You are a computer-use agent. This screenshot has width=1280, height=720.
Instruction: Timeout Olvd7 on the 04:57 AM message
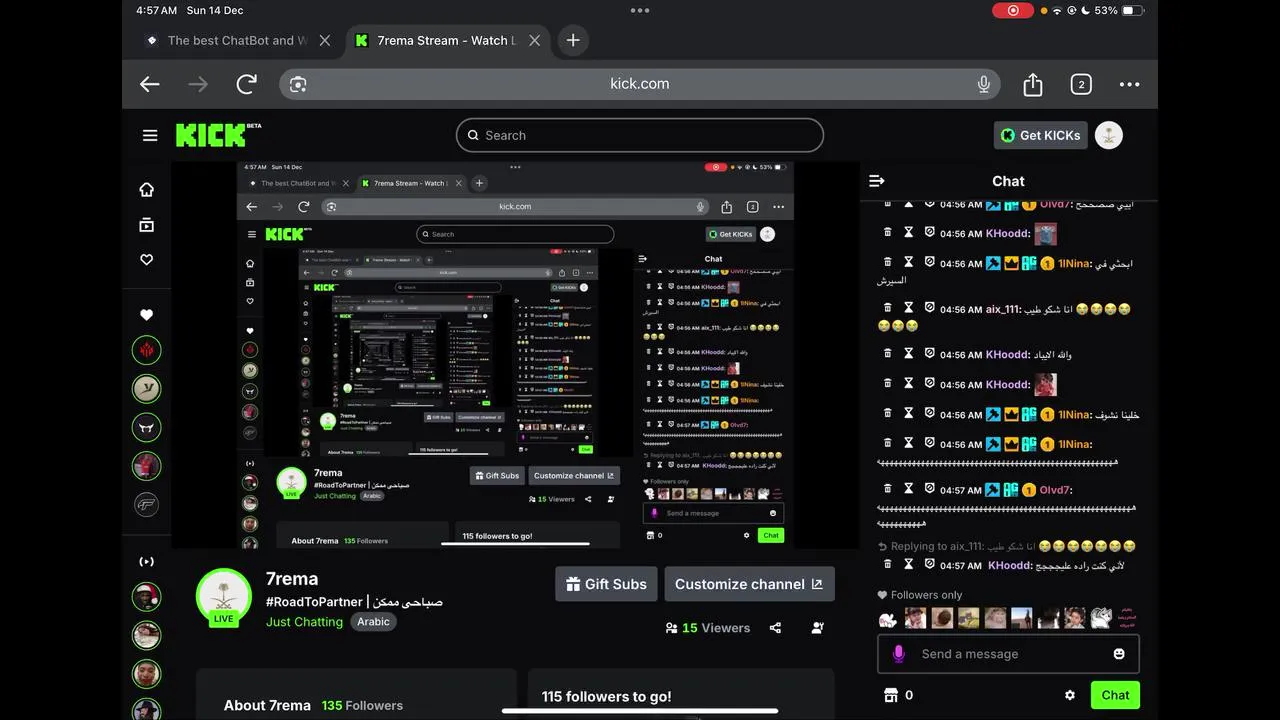click(909, 489)
